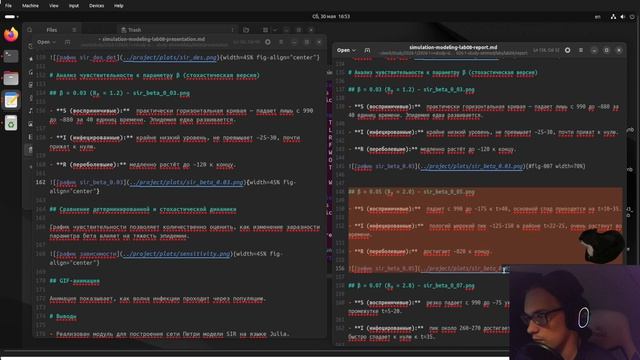Click 'Анимация показывает' paragraph line
This screenshot has width=640, height=360.
coord(158,299)
